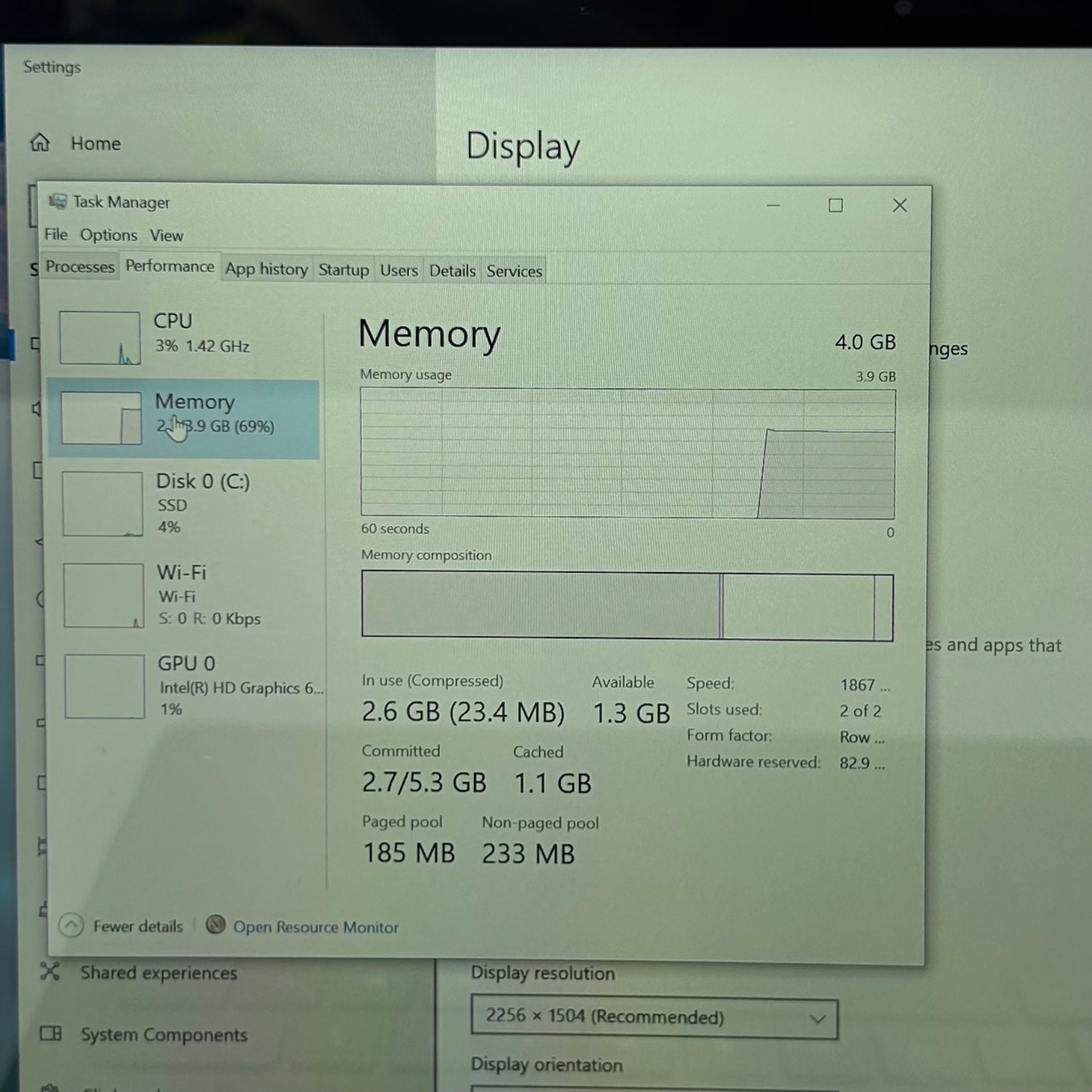Open the File menu
Screen dimensions: 1092x1092
click(x=55, y=234)
